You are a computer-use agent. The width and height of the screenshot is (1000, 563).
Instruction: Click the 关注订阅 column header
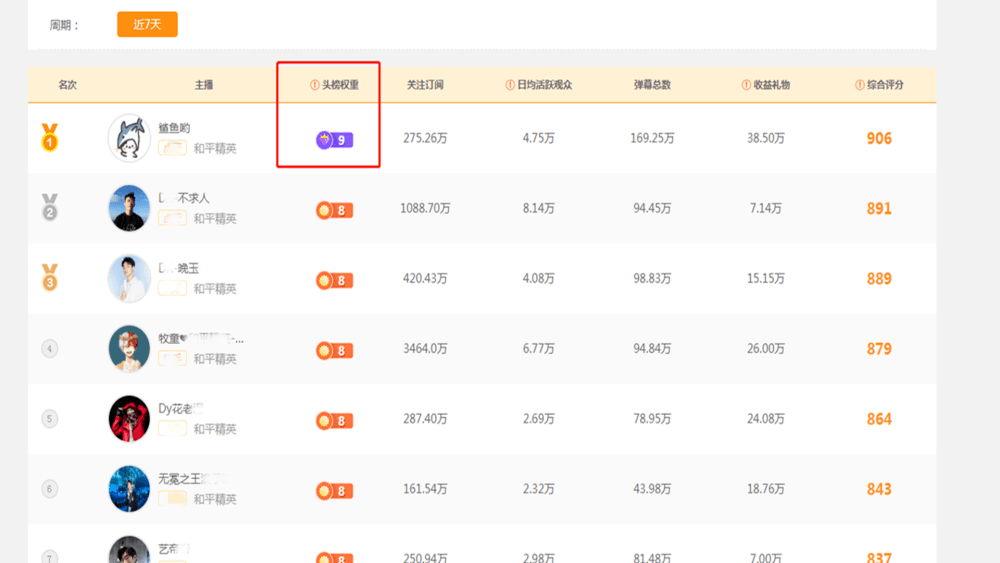tap(425, 85)
